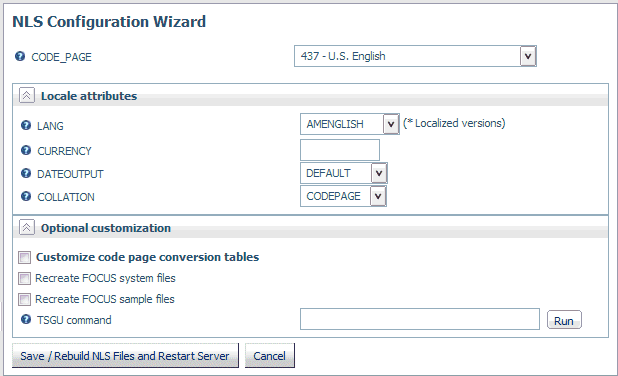
Task: Open help icon for CODE_PAGE
Action: pyautogui.click(x=20, y=56)
